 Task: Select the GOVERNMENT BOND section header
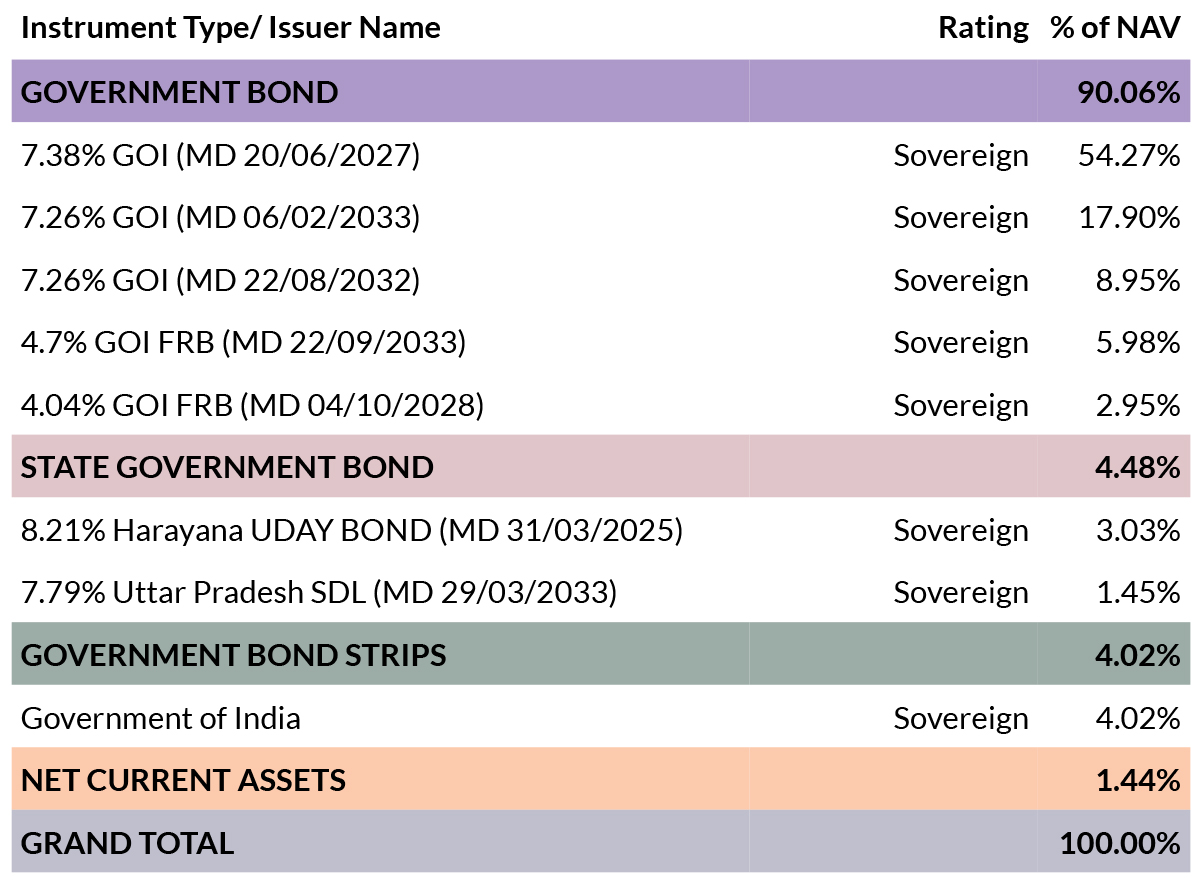pos(600,92)
